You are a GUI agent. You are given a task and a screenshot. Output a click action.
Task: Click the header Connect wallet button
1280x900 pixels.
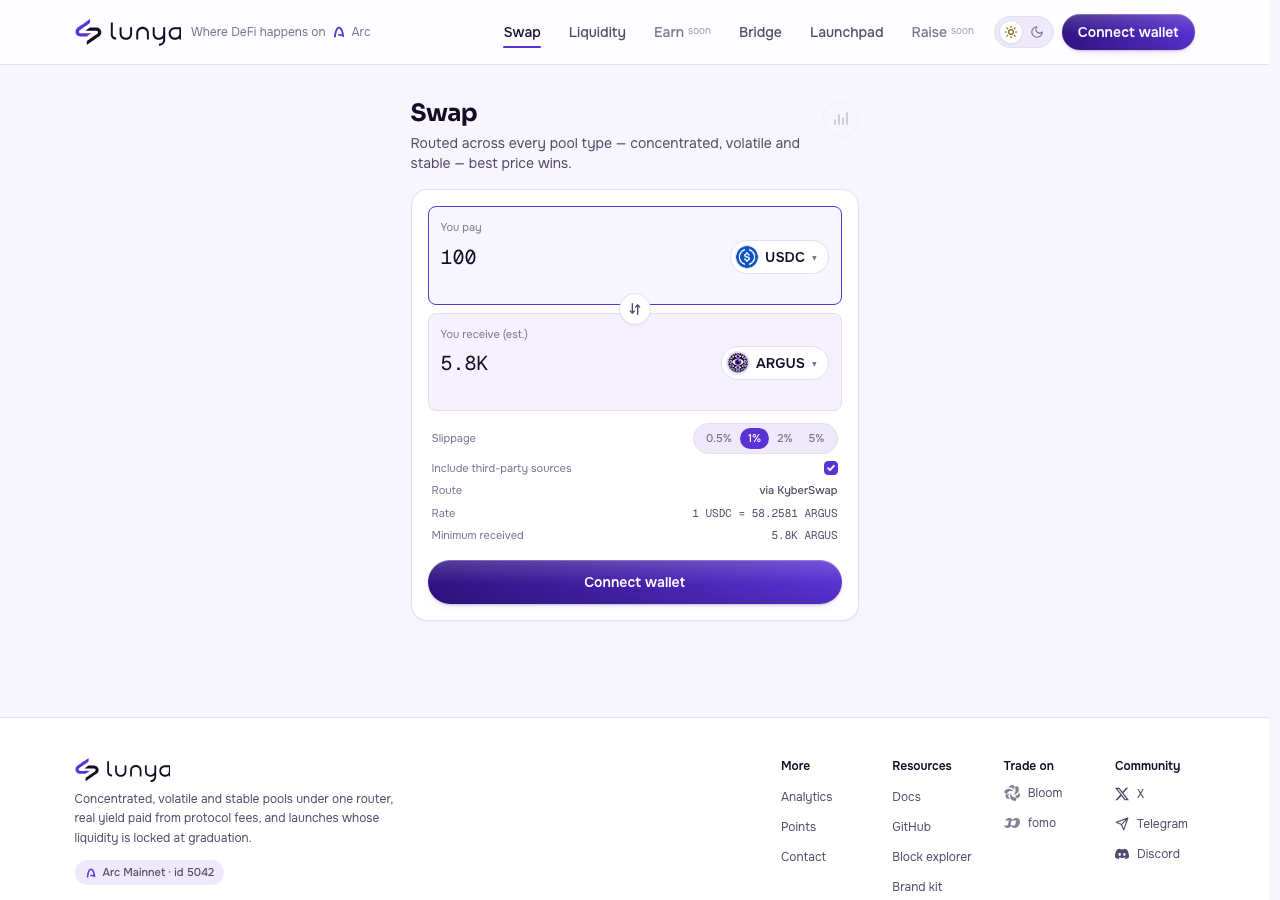click(x=1128, y=32)
